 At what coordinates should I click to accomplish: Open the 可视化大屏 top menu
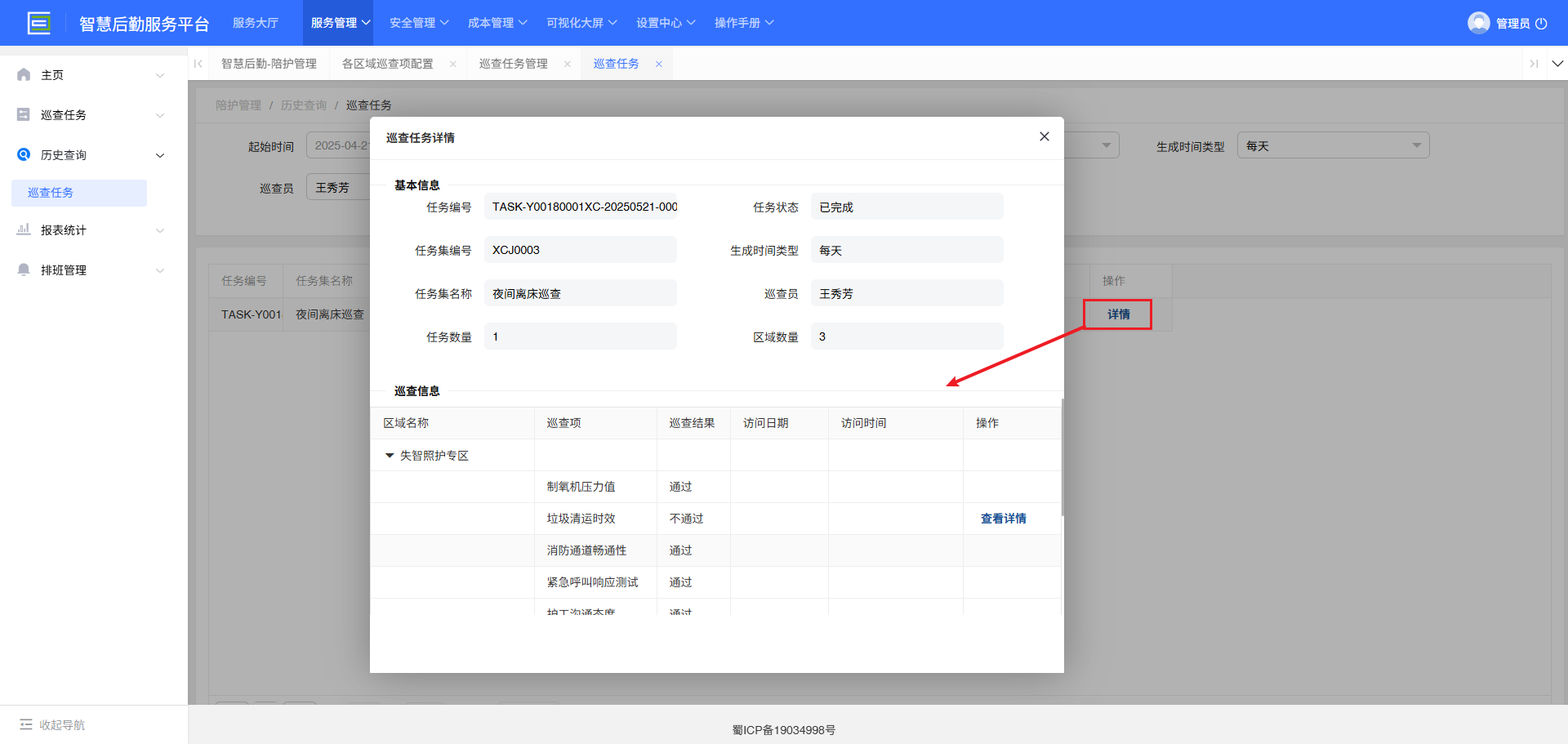[x=581, y=23]
